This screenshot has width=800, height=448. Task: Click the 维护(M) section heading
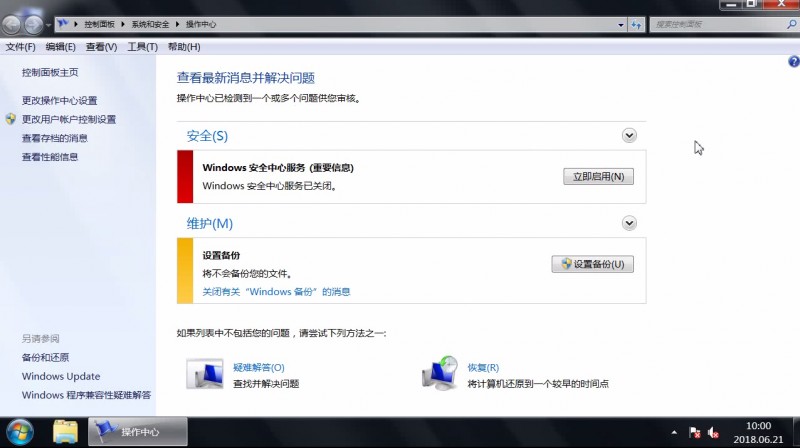[x=210, y=223]
